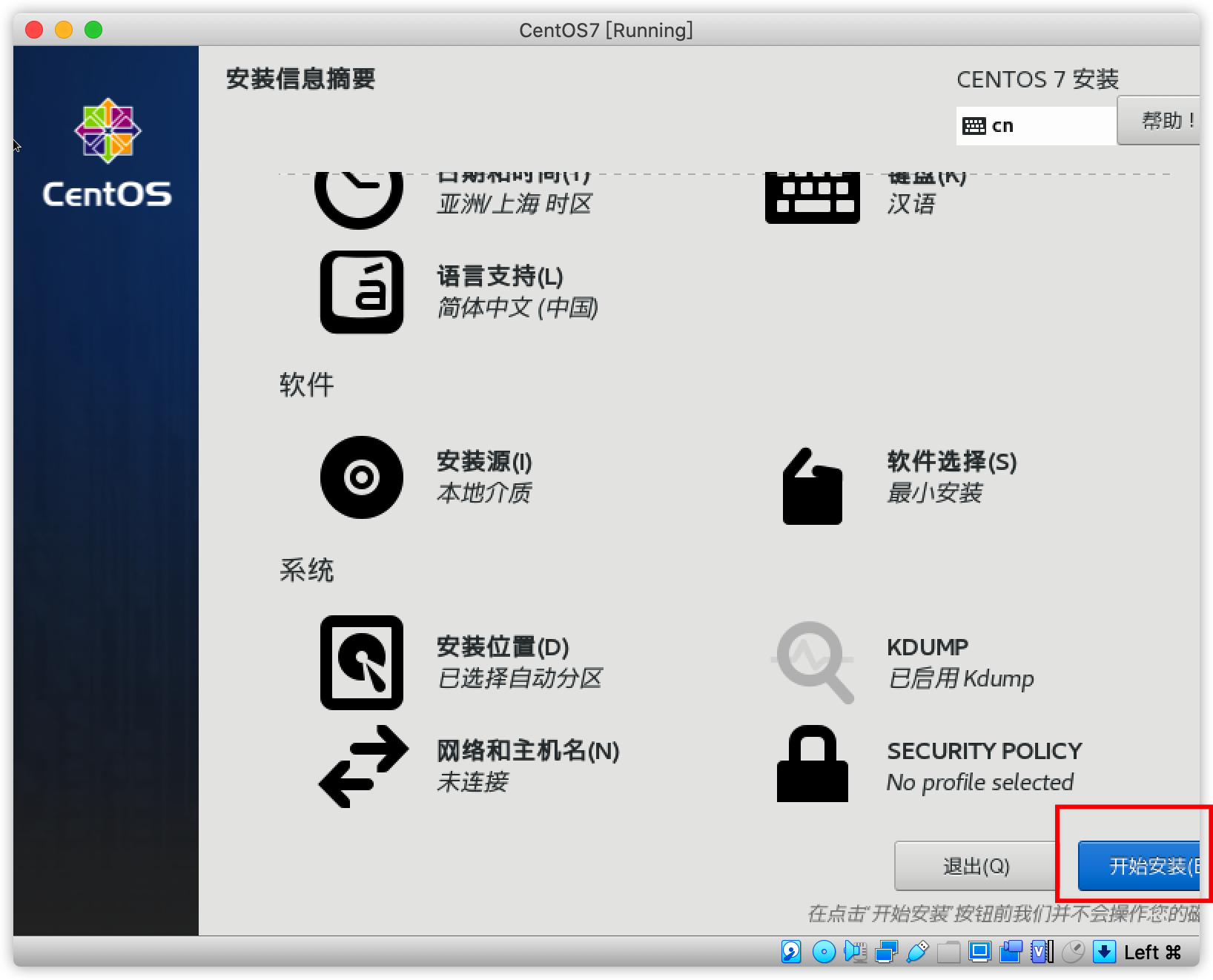Click the optical disc indicator in status bar
Image resolution: width=1213 pixels, height=980 pixels.
[x=824, y=952]
